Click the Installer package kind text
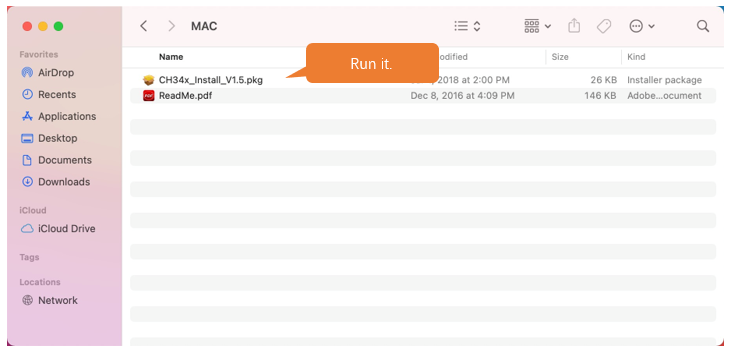Viewport: 741px width, 364px height. tap(664, 80)
